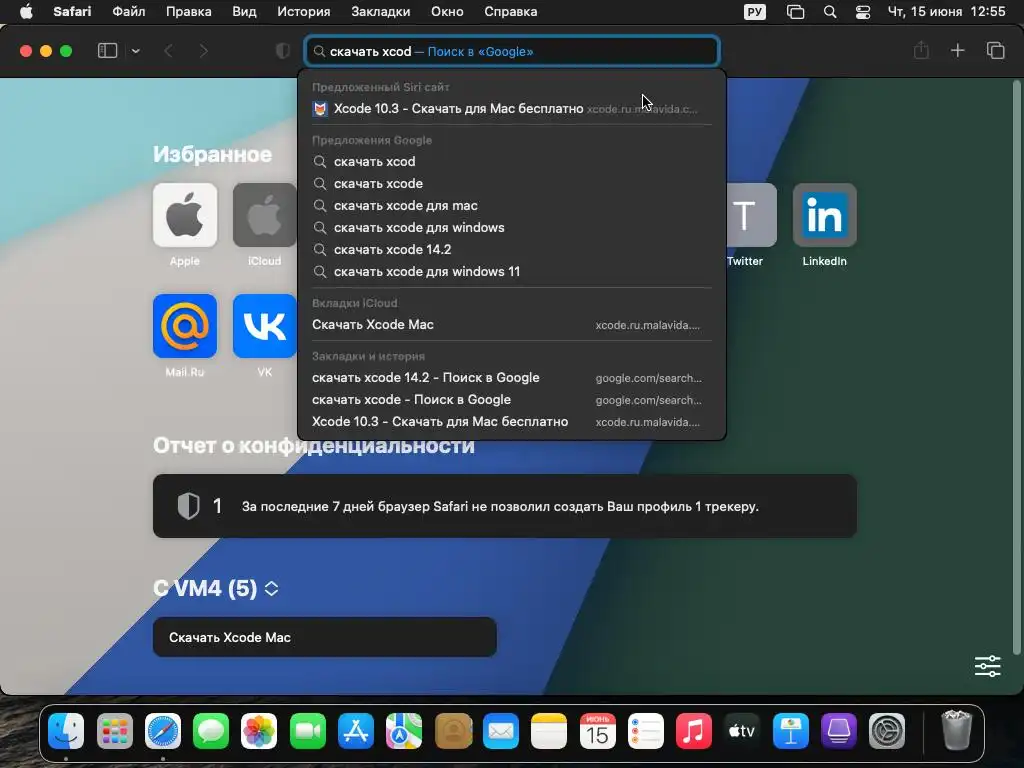Open Launchpad from the Dock
Screen dimensions: 1024x768
coord(114,731)
